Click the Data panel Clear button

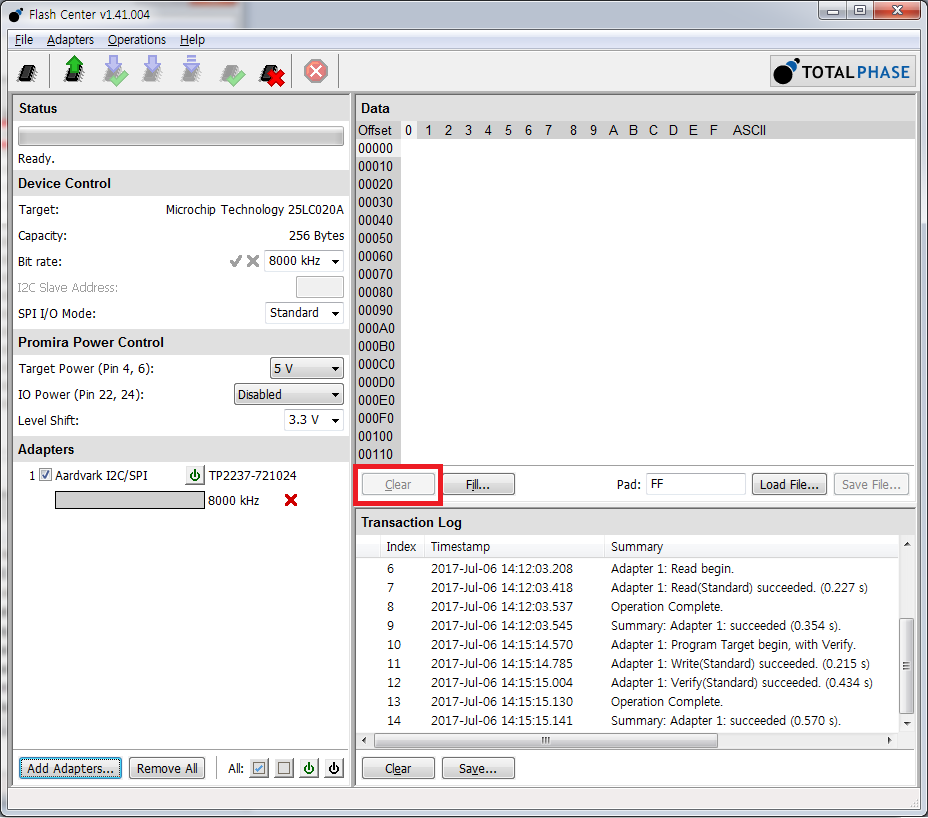coord(398,485)
